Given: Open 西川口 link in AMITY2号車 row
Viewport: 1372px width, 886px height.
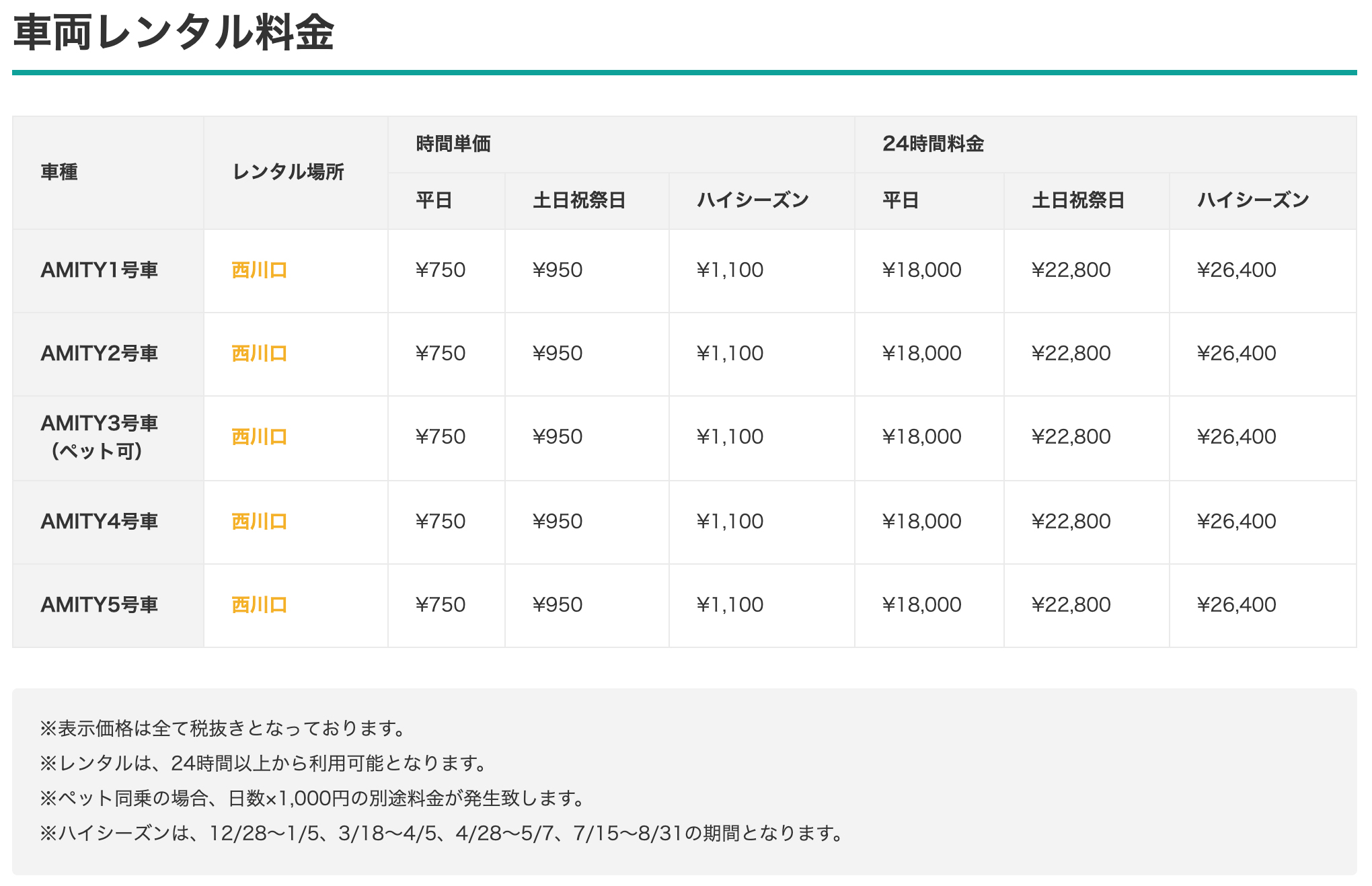Looking at the screenshot, I should 259,354.
